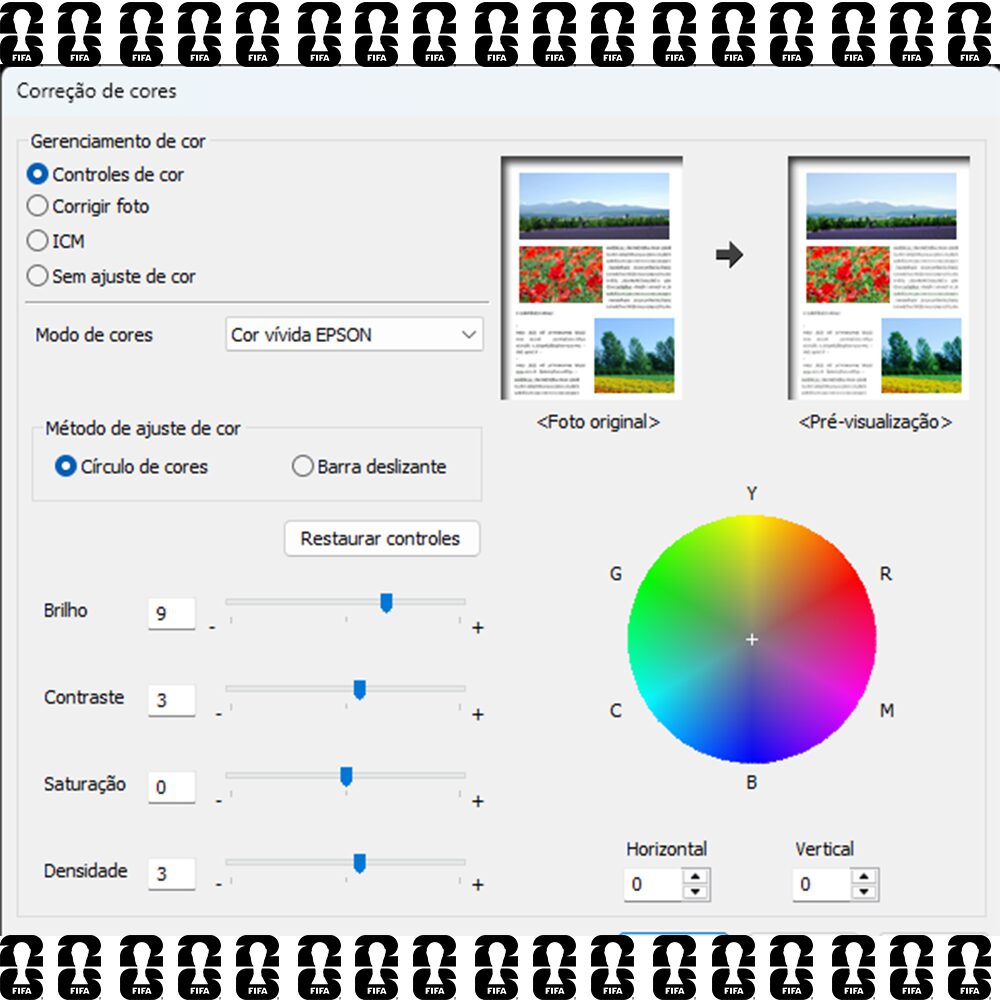Decrease the Vertical value with down arrow
The width and height of the screenshot is (1000, 1000).
click(864, 892)
